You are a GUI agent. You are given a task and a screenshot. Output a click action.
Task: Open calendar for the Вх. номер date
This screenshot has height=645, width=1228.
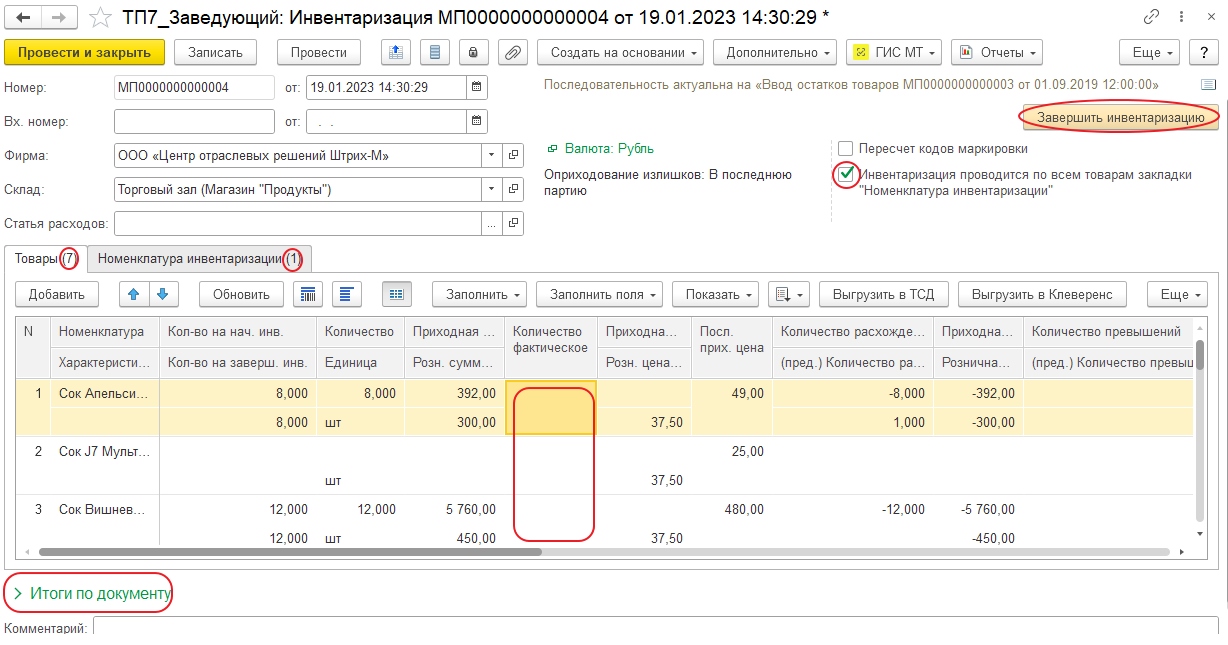pos(476,121)
